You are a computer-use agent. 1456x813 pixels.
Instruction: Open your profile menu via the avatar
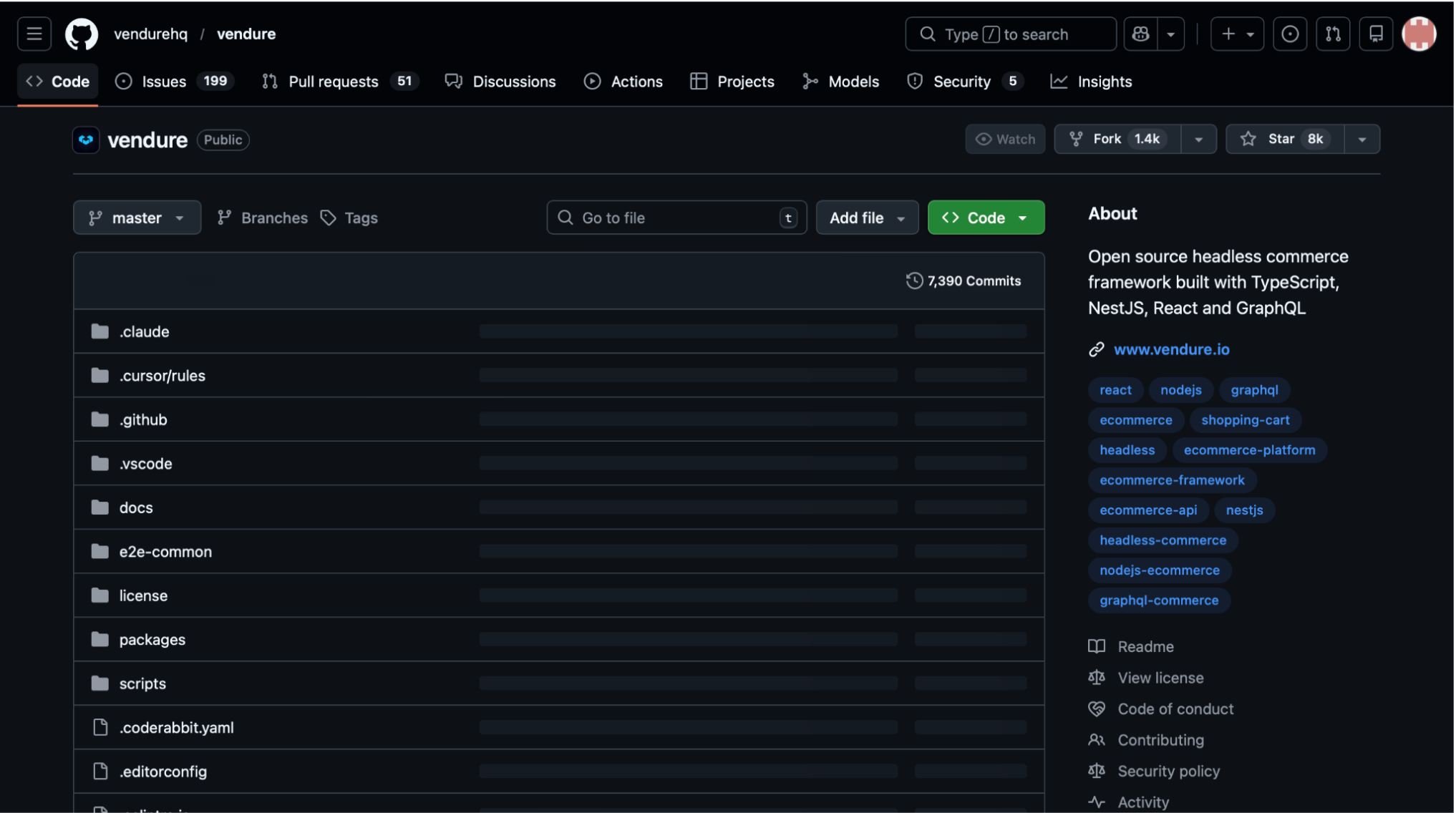tap(1418, 34)
